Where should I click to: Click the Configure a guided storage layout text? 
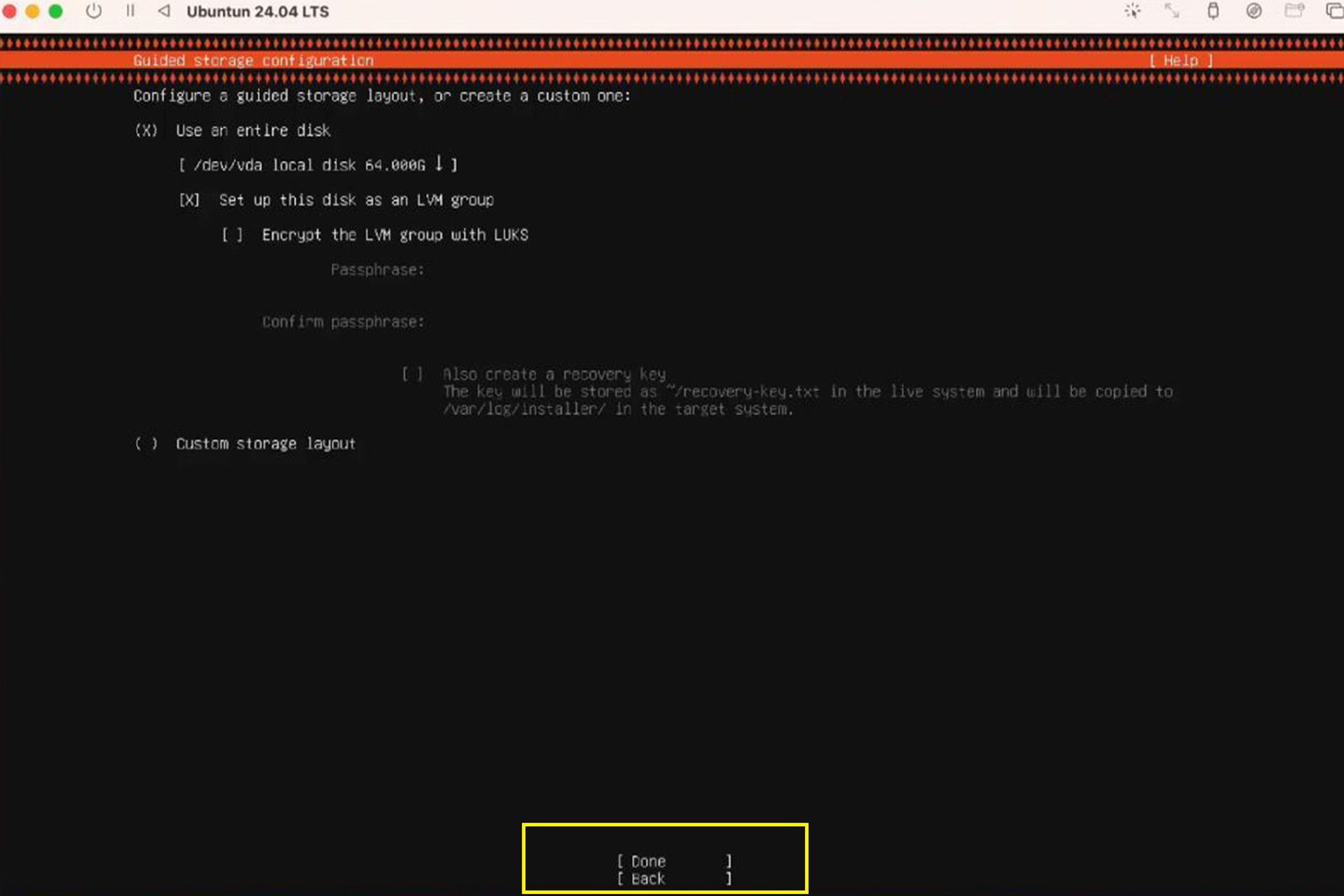pyautogui.click(x=381, y=96)
